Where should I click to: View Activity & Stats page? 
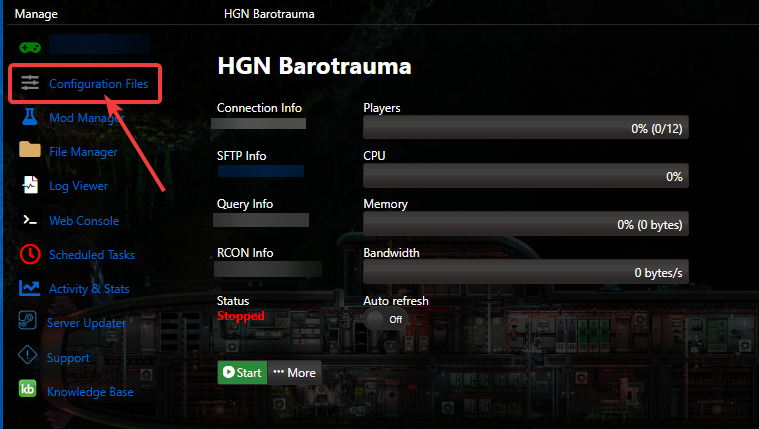tap(89, 289)
